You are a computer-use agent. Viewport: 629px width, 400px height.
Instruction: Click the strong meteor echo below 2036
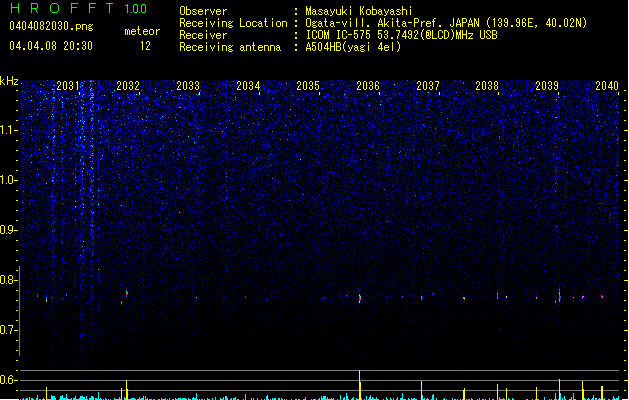pos(359,298)
